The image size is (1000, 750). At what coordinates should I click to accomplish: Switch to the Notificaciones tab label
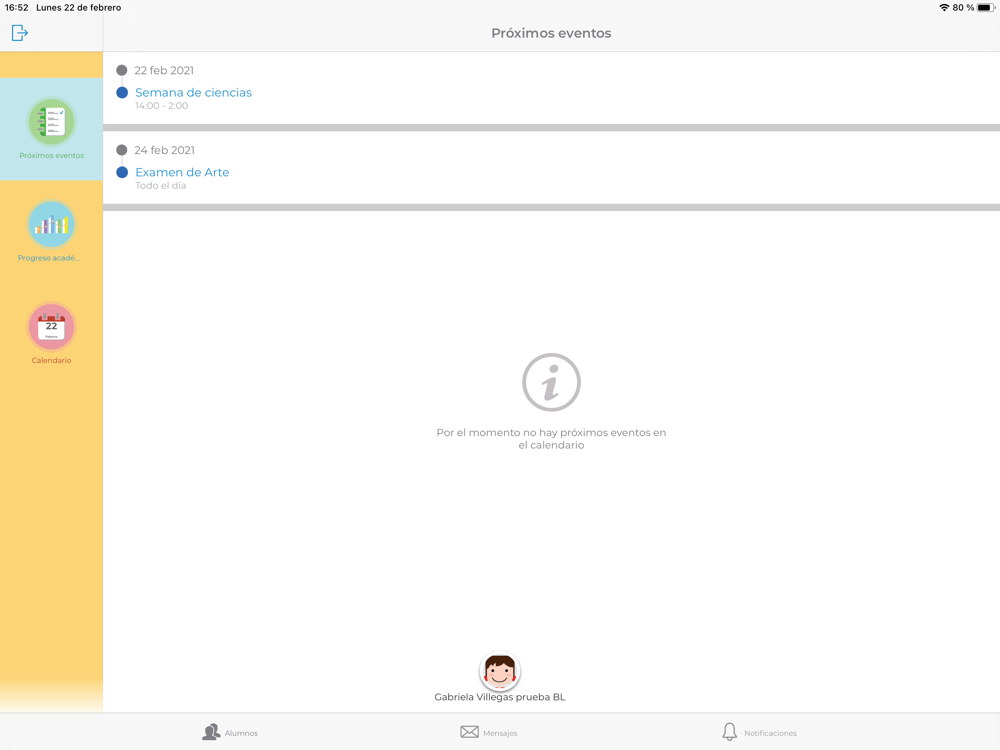click(x=770, y=733)
